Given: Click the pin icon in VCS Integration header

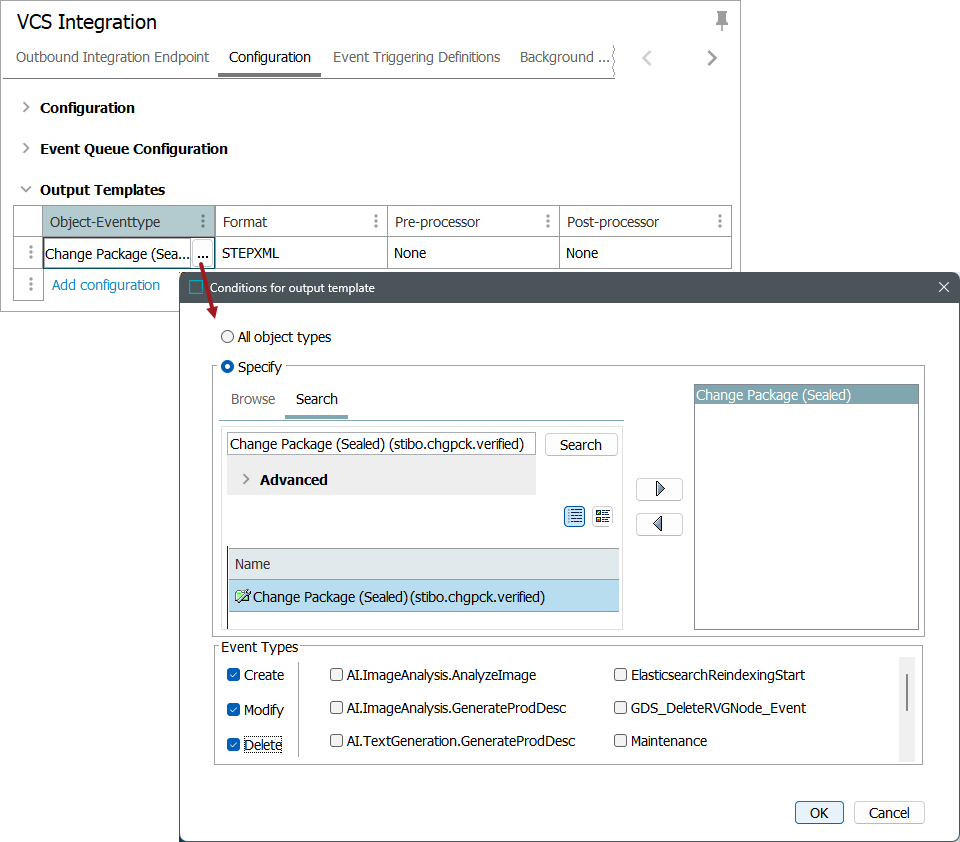Looking at the screenshot, I should (722, 21).
